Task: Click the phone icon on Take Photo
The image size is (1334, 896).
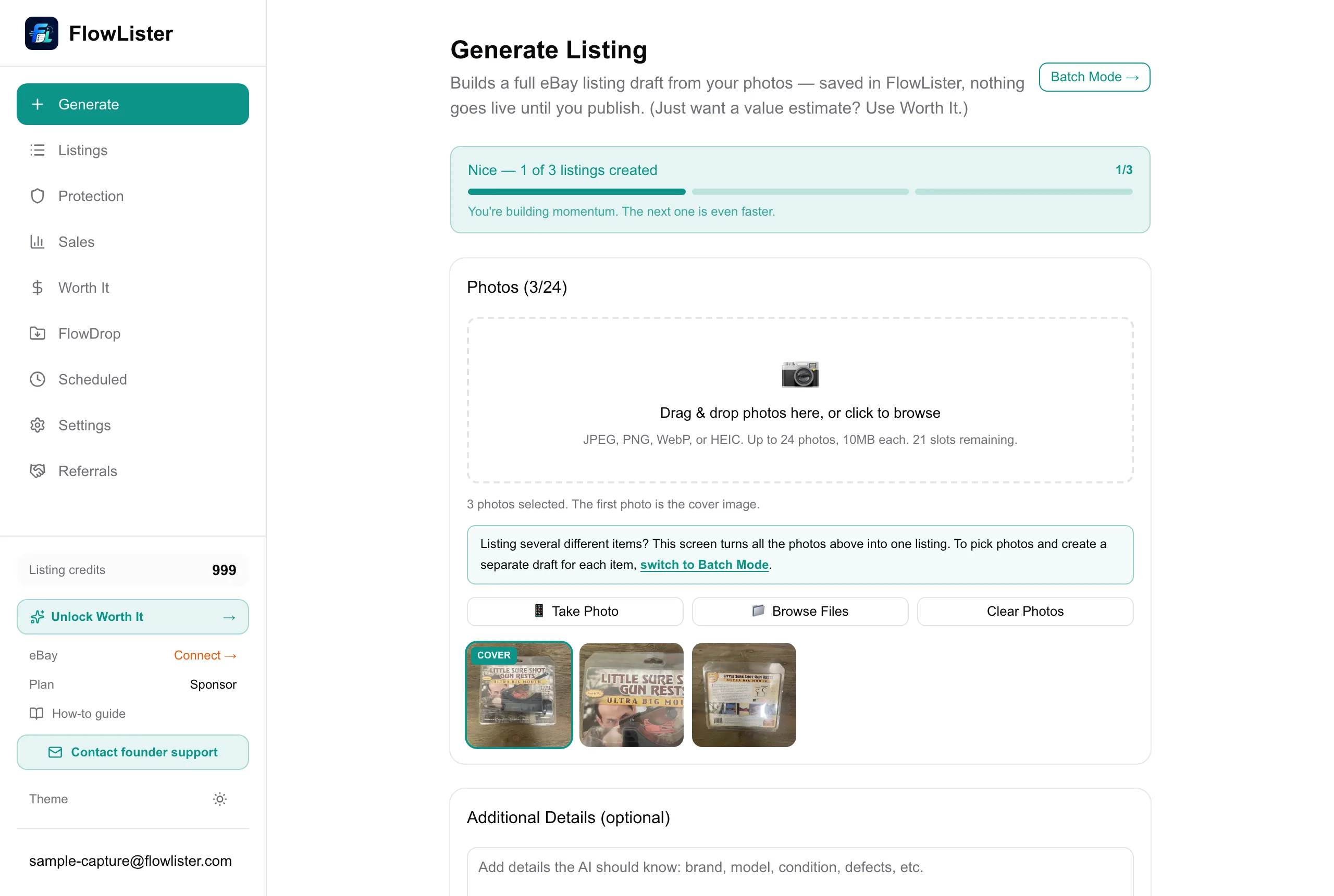Action: (x=539, y=611)
